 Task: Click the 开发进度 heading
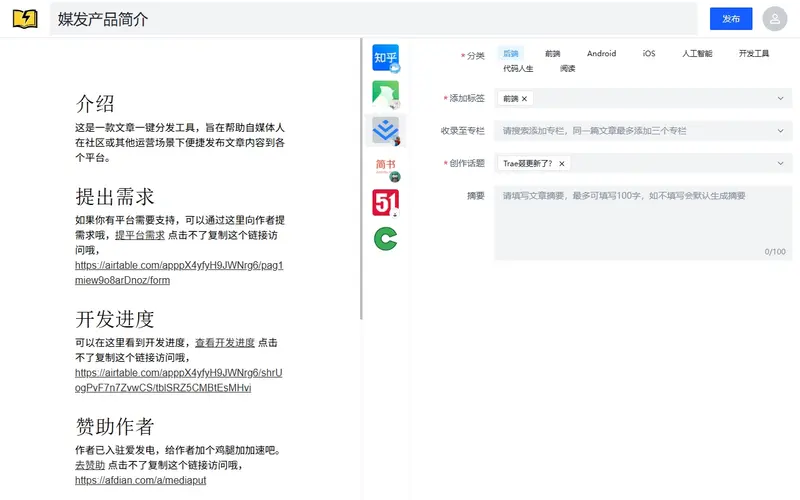(115, 319)
